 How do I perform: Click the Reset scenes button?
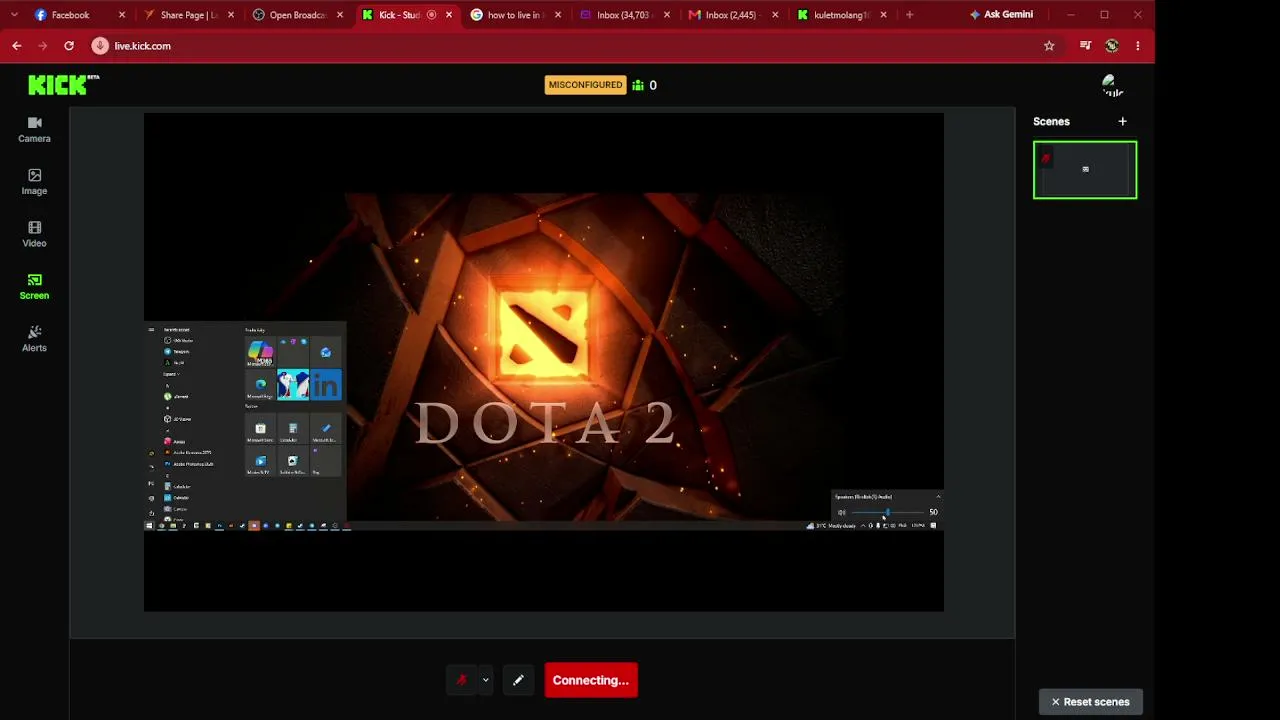tap(1091, 702)
